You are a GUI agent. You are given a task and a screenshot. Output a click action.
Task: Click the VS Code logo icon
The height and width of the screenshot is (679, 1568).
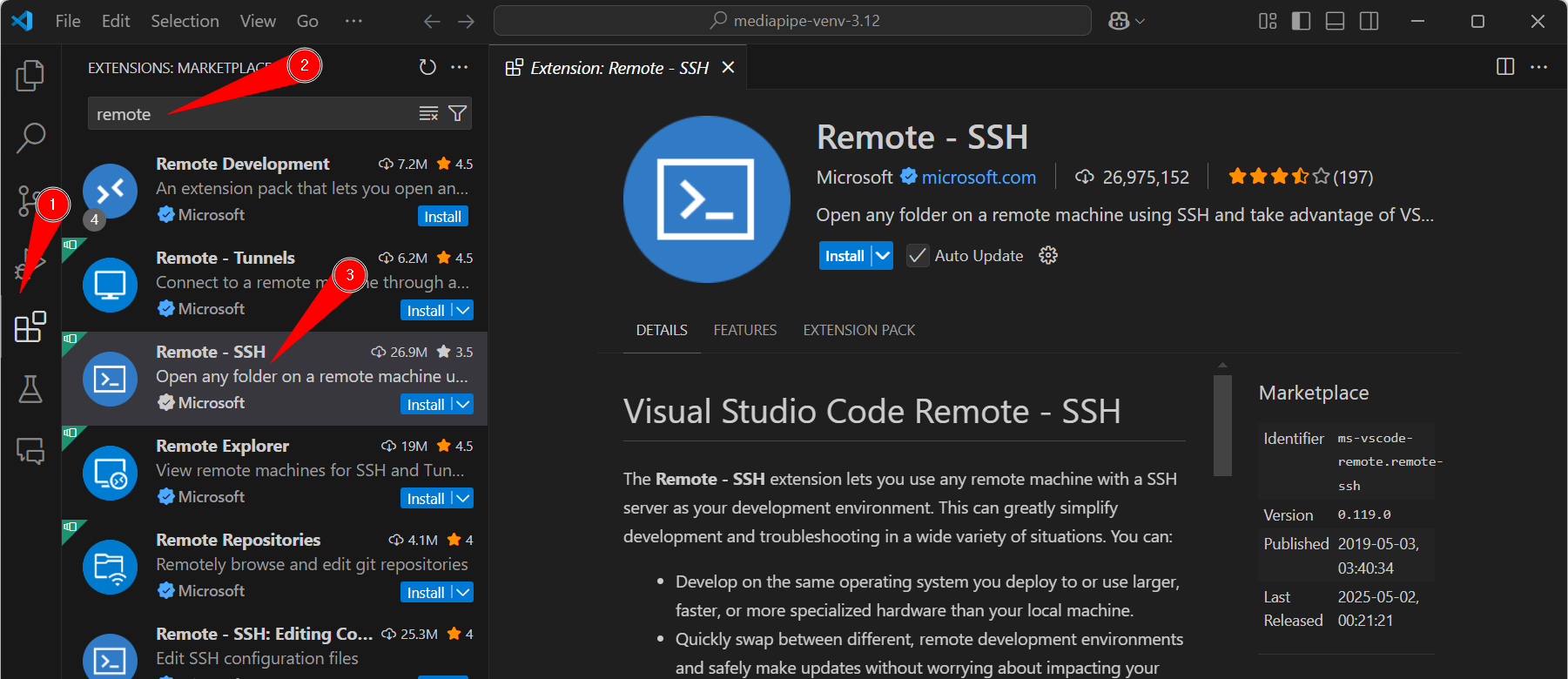point(23,21)
